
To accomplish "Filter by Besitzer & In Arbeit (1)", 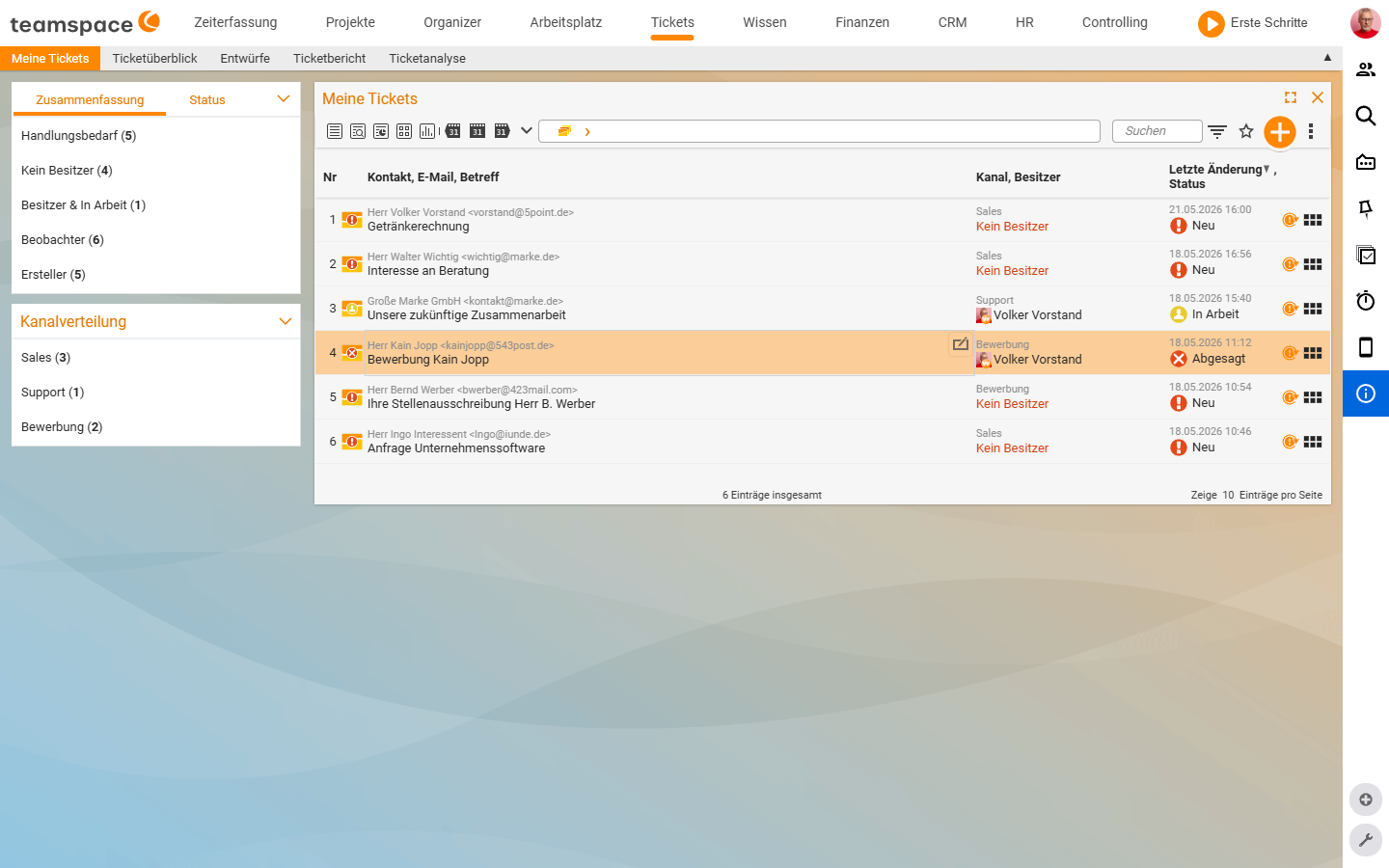I will (84, 205).
